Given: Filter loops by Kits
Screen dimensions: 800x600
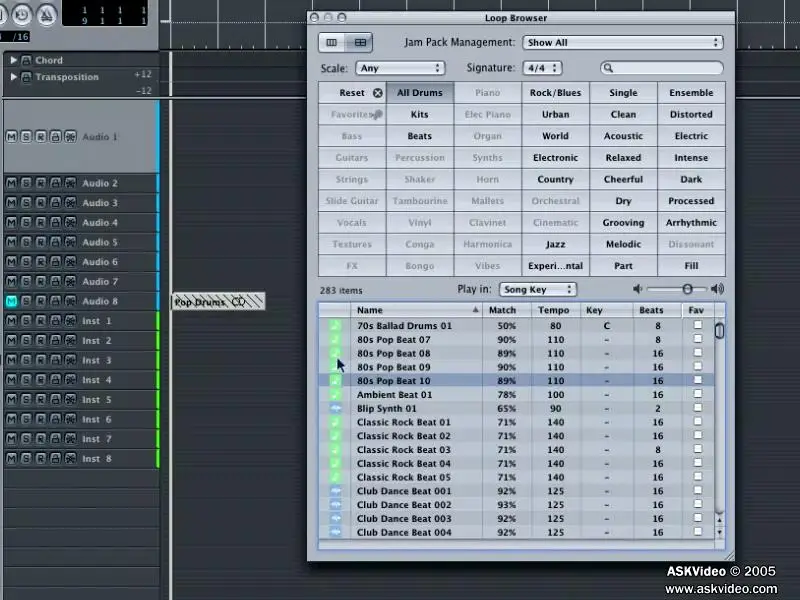Looking at the screenshot, I should pos(420,114).
